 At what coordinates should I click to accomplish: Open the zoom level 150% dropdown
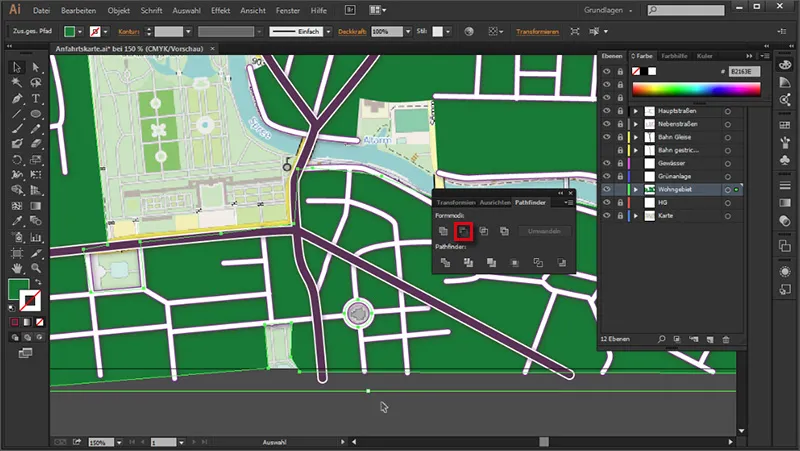[119, 442]
